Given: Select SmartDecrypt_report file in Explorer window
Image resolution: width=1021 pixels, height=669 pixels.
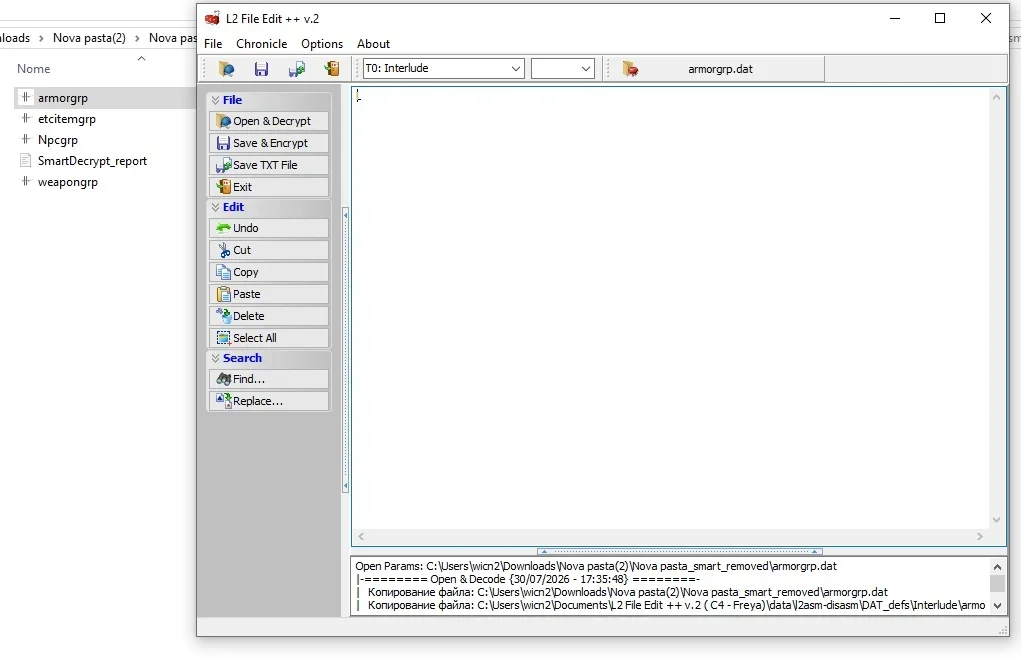Looking at the screenshot, I should (92, 161).
